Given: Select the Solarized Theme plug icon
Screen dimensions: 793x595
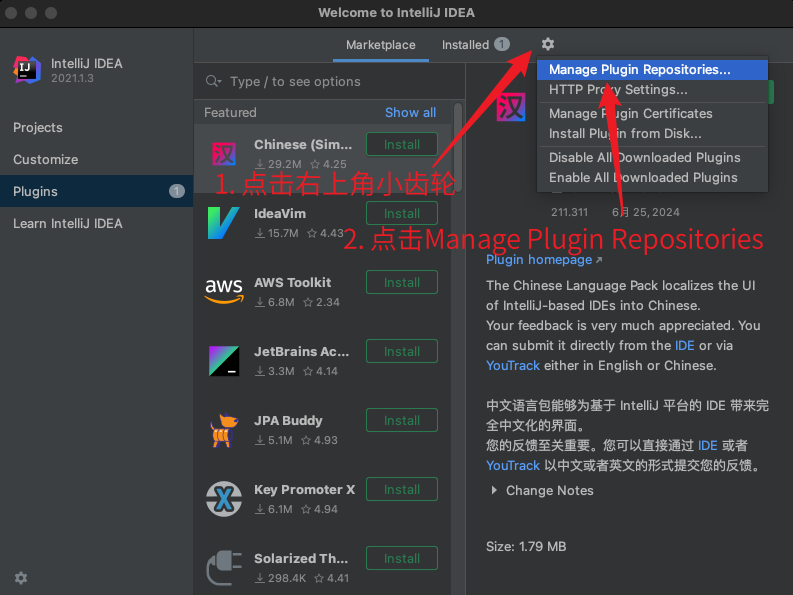Looking at the screenshot, I should point(223,567).
